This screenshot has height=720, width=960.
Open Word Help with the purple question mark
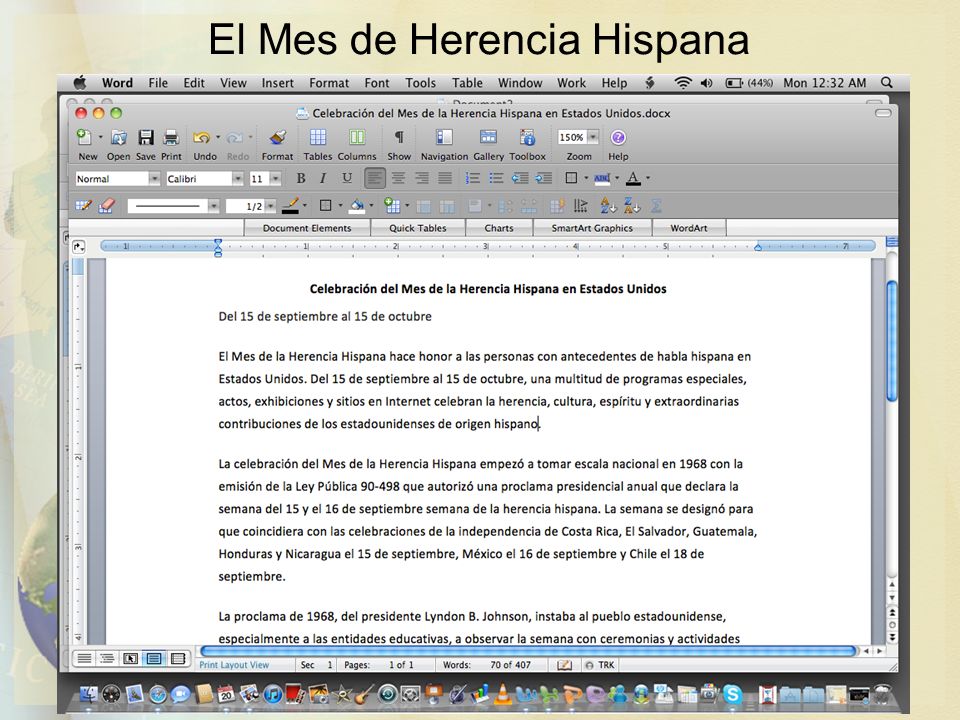click(x=618, y=138)
